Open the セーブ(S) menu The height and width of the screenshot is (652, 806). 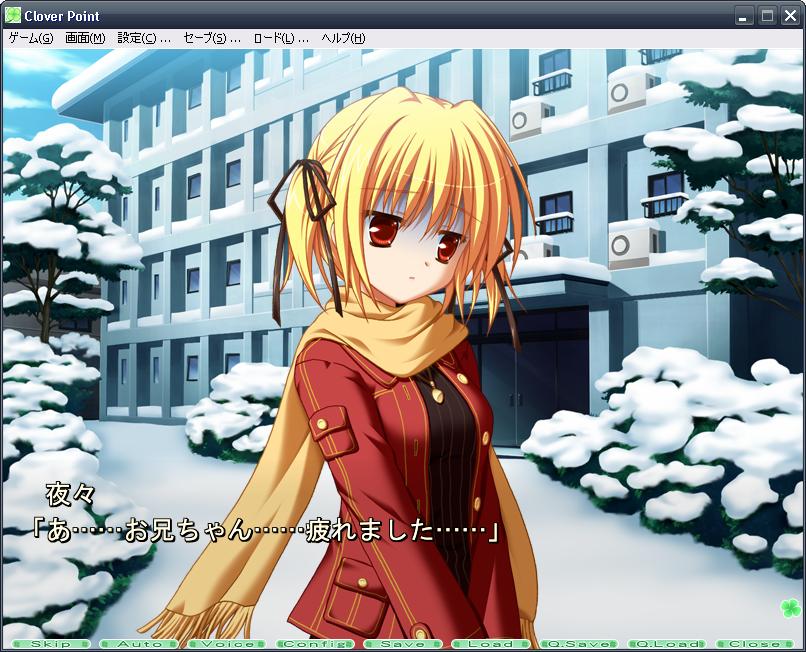212,39
